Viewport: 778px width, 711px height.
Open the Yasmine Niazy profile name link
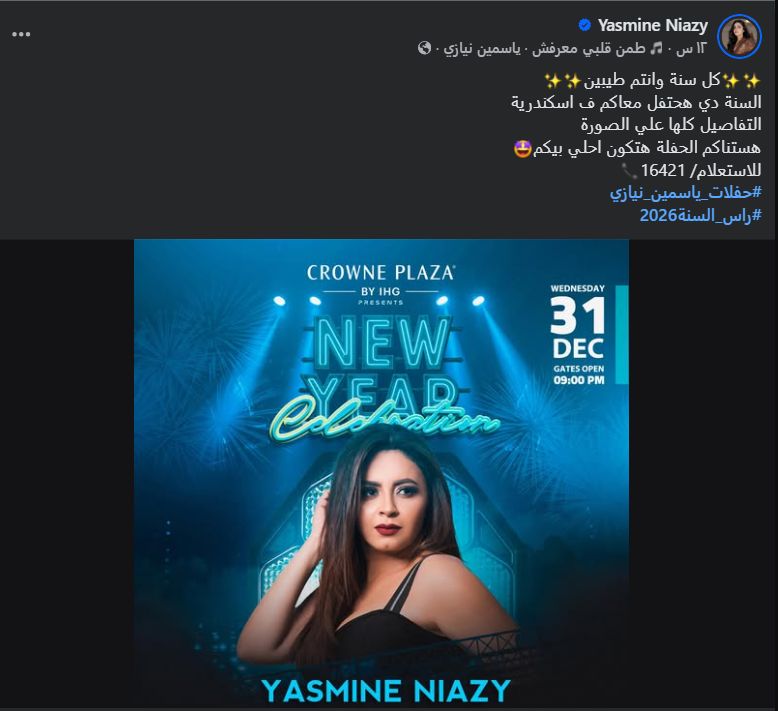[652, 25]
